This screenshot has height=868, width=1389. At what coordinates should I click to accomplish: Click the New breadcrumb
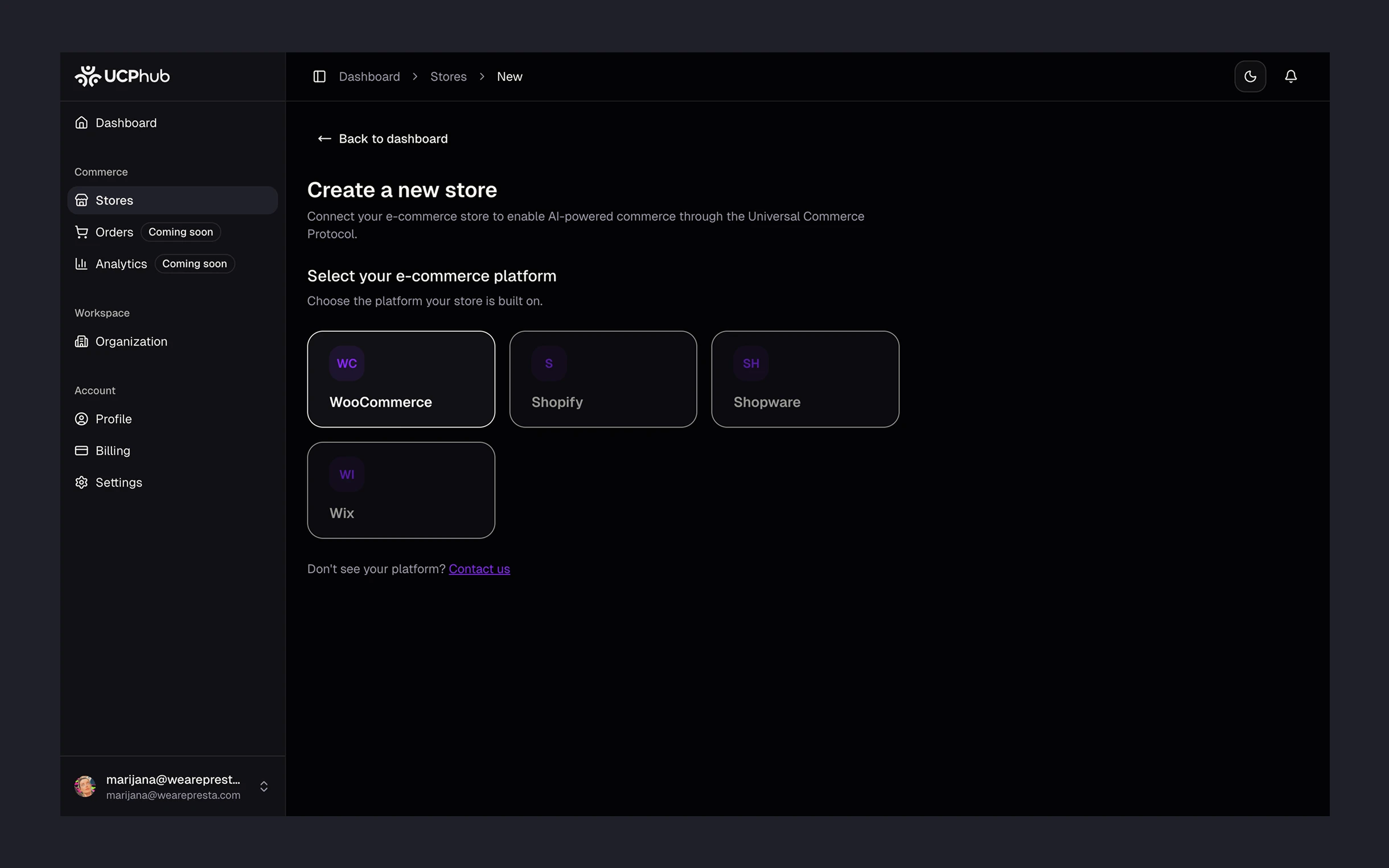509,76
